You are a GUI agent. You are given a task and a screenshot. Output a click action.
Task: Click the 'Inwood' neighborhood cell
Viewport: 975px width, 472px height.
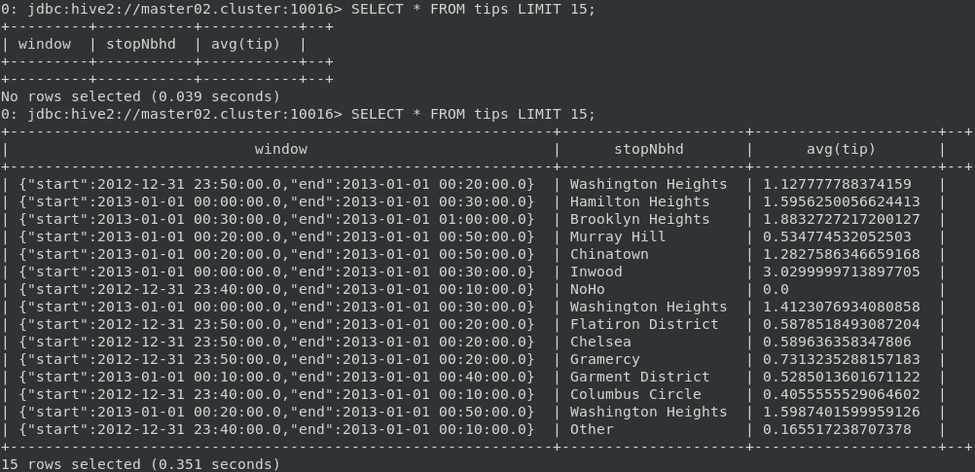tap(596, 271)
